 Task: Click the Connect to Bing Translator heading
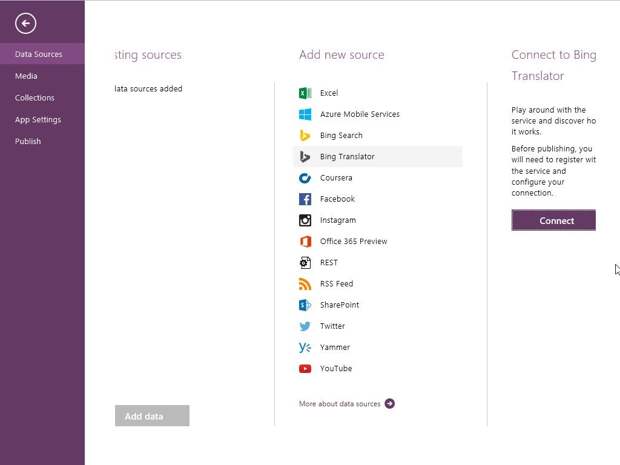[554, 65]
